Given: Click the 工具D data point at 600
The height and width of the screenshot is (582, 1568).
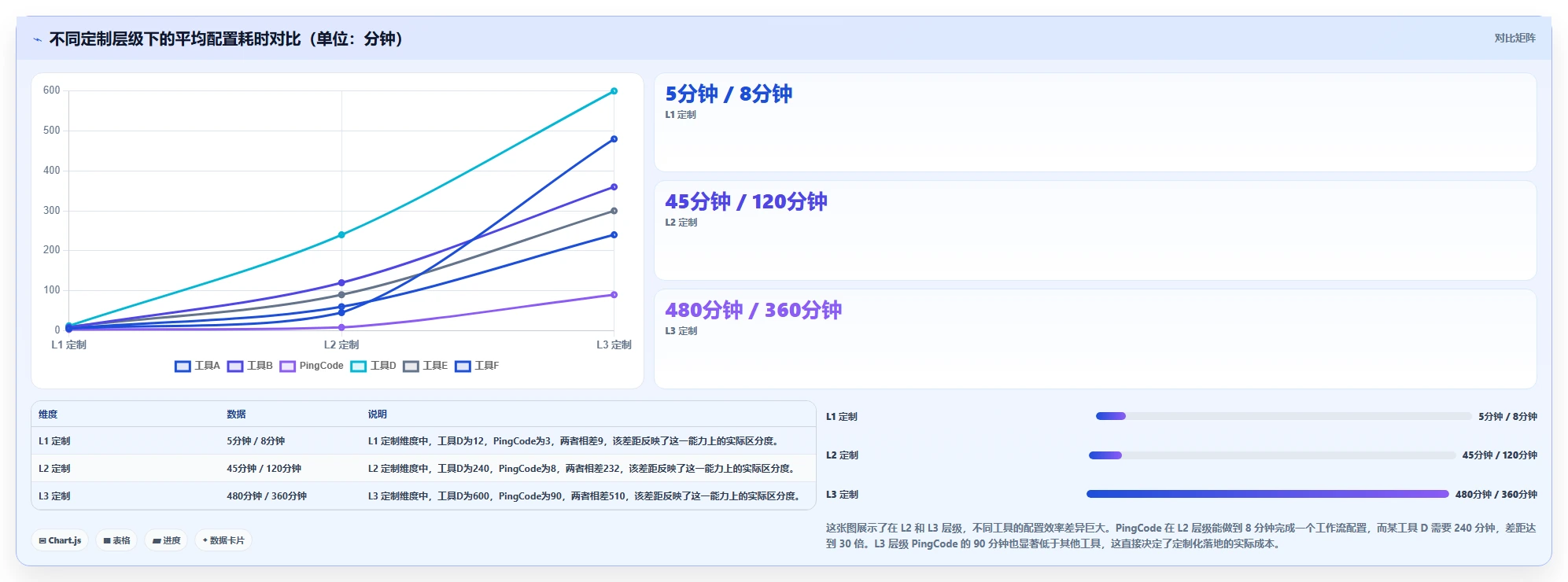Looking at the screenshot, I should click(614, 91).
